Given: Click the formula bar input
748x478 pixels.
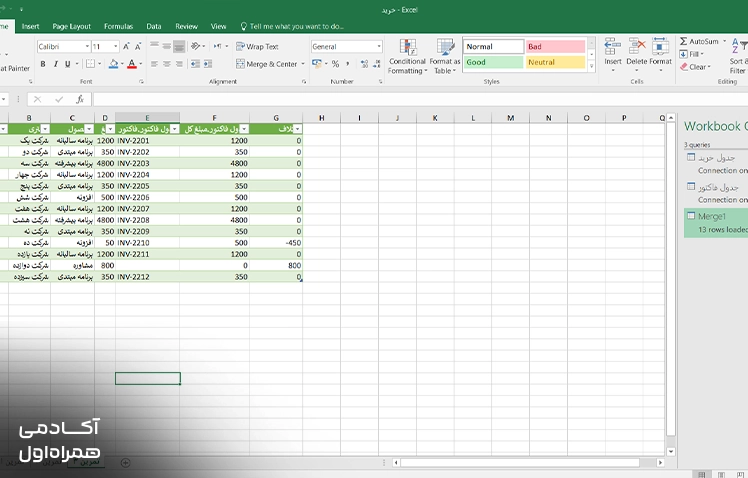Looking at the screenshot, I should 420,99.
